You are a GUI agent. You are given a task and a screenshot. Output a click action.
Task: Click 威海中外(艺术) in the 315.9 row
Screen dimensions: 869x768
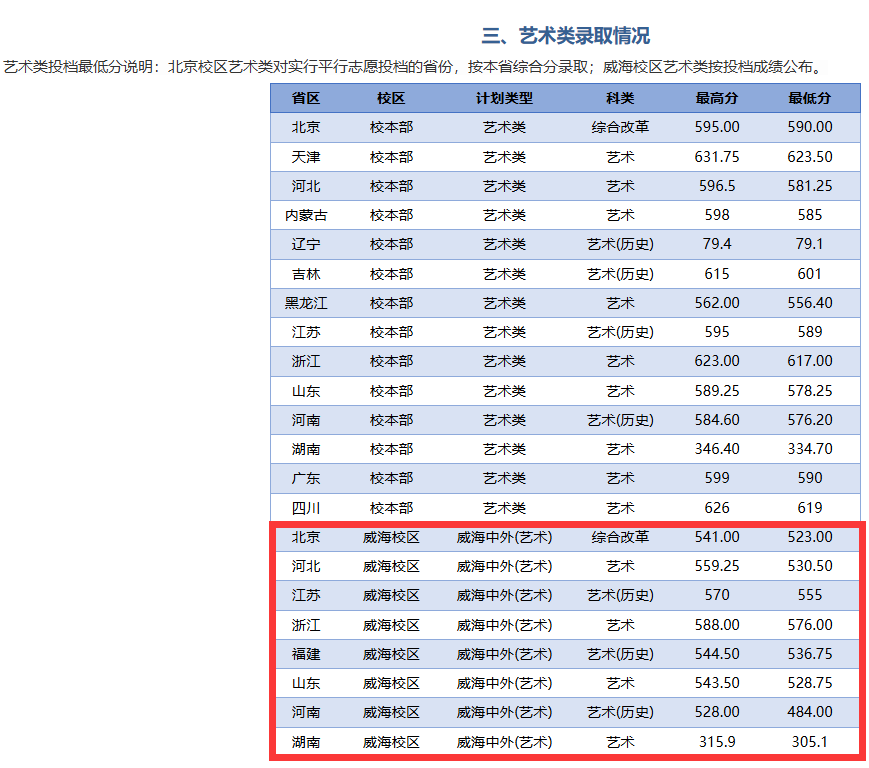[504, 741]
